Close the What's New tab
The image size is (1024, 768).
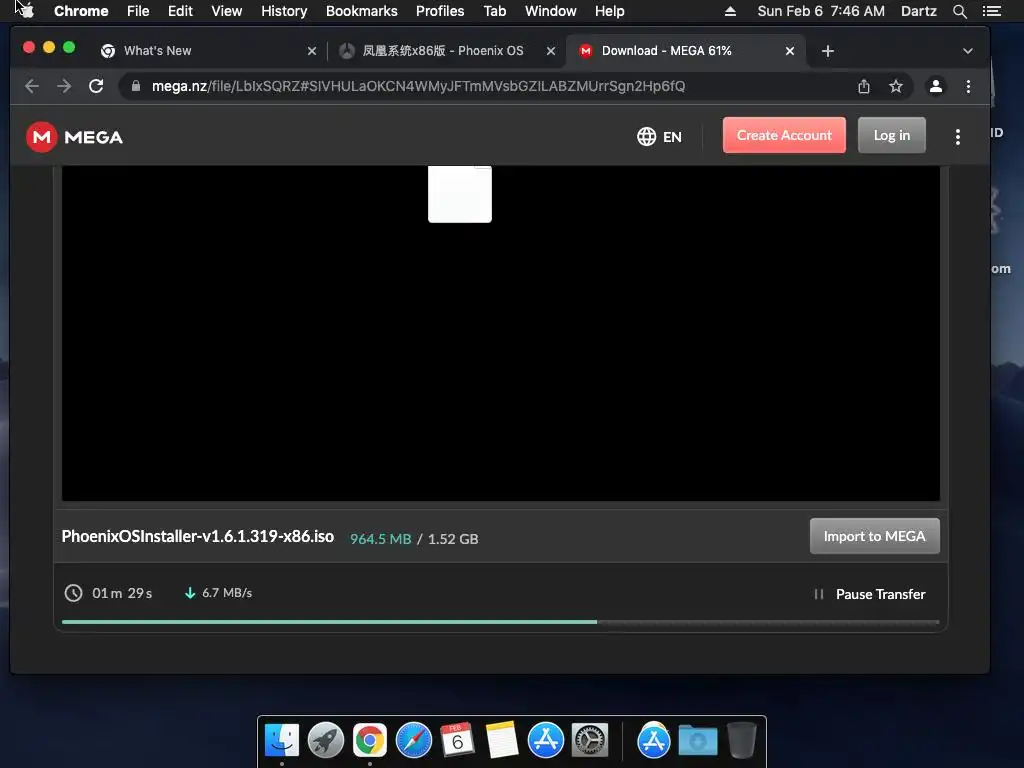point(312,51)
